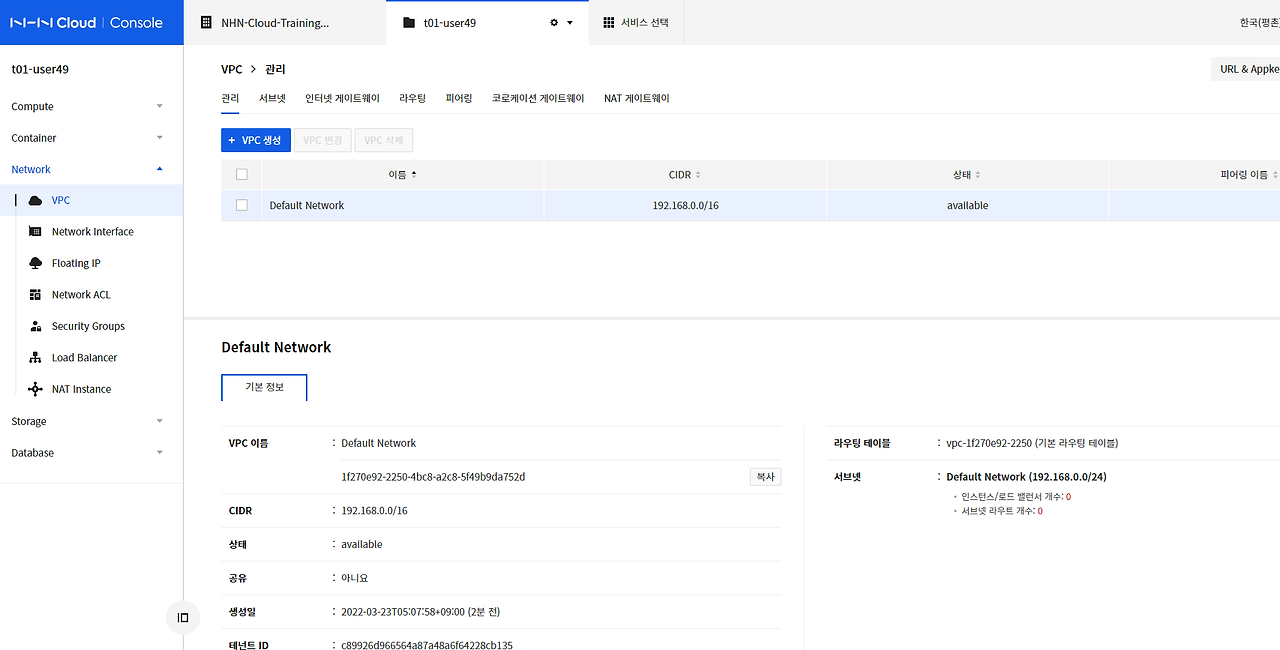Image resolution: width=1280 pixels, height=650 pixels.
Task: Open the URL & Appkey button
Action: (1245, 69)
